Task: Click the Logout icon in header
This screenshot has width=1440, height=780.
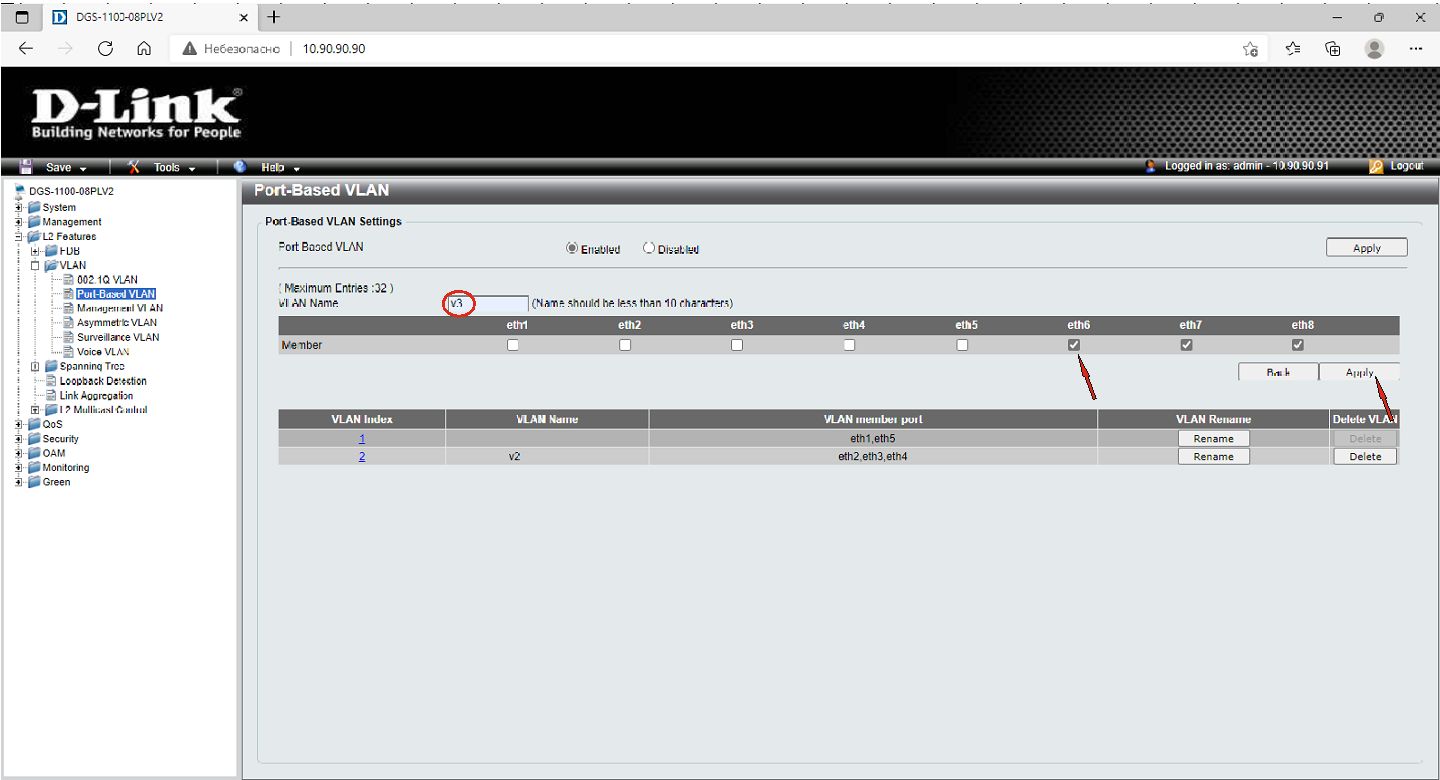Action: [1376, 167]
